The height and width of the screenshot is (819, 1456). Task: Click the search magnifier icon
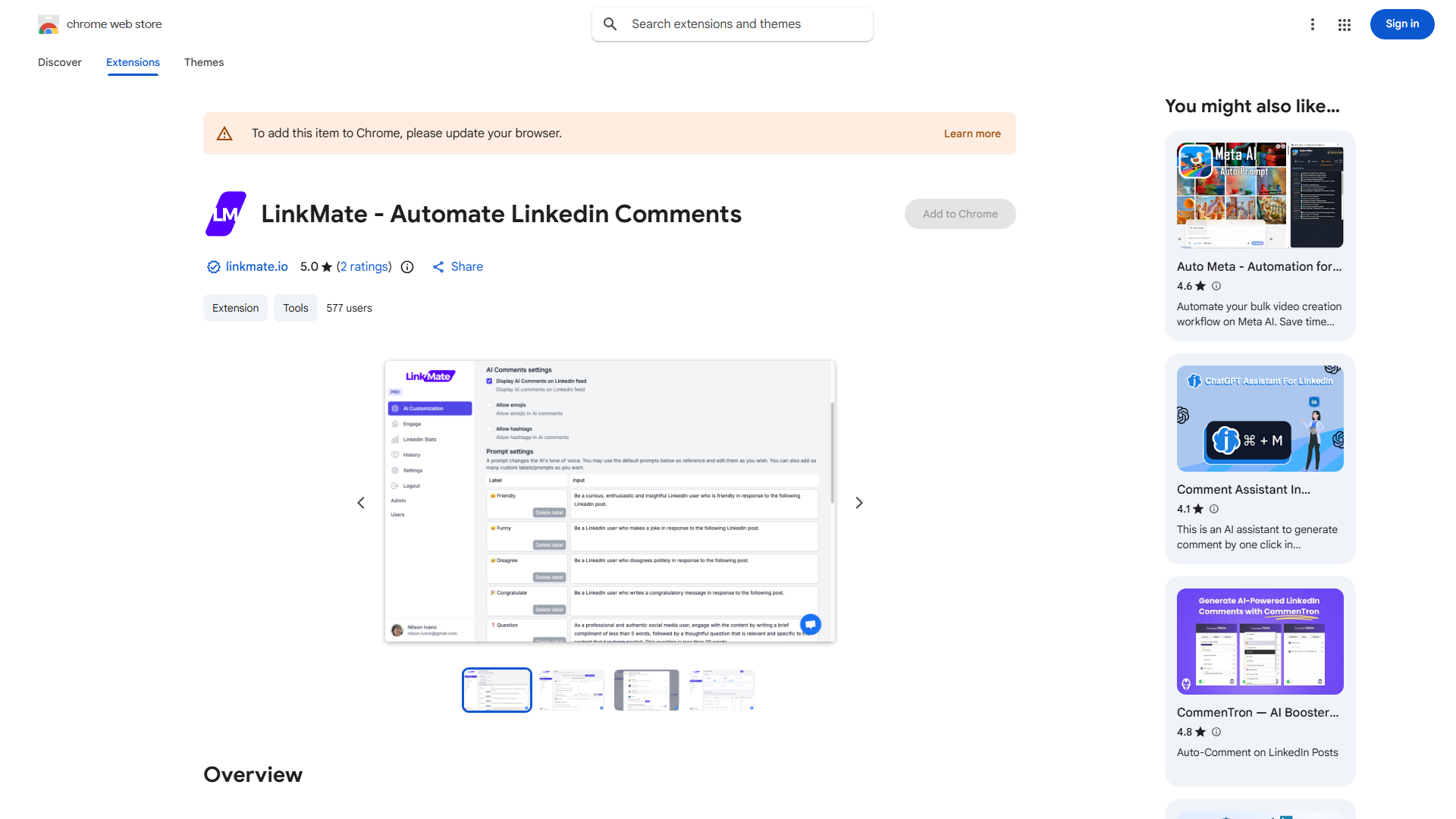pos(610,24)
